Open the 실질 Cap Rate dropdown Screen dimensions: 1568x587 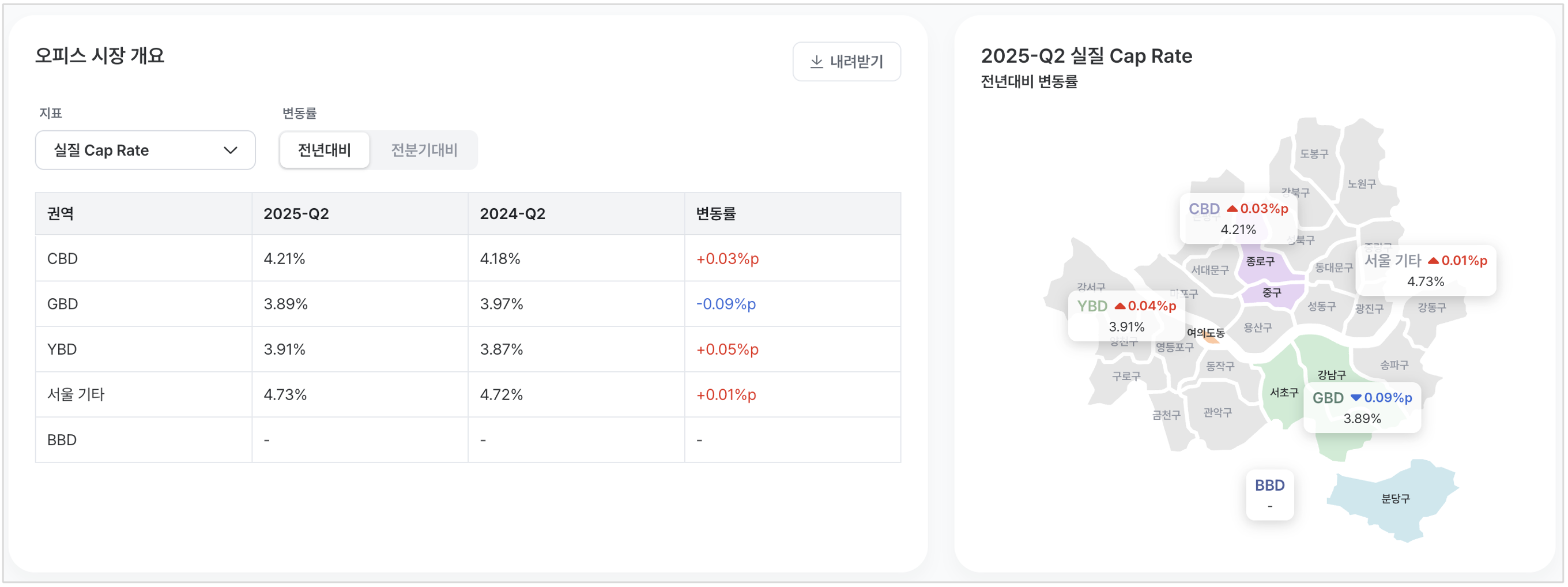[145, 150]
